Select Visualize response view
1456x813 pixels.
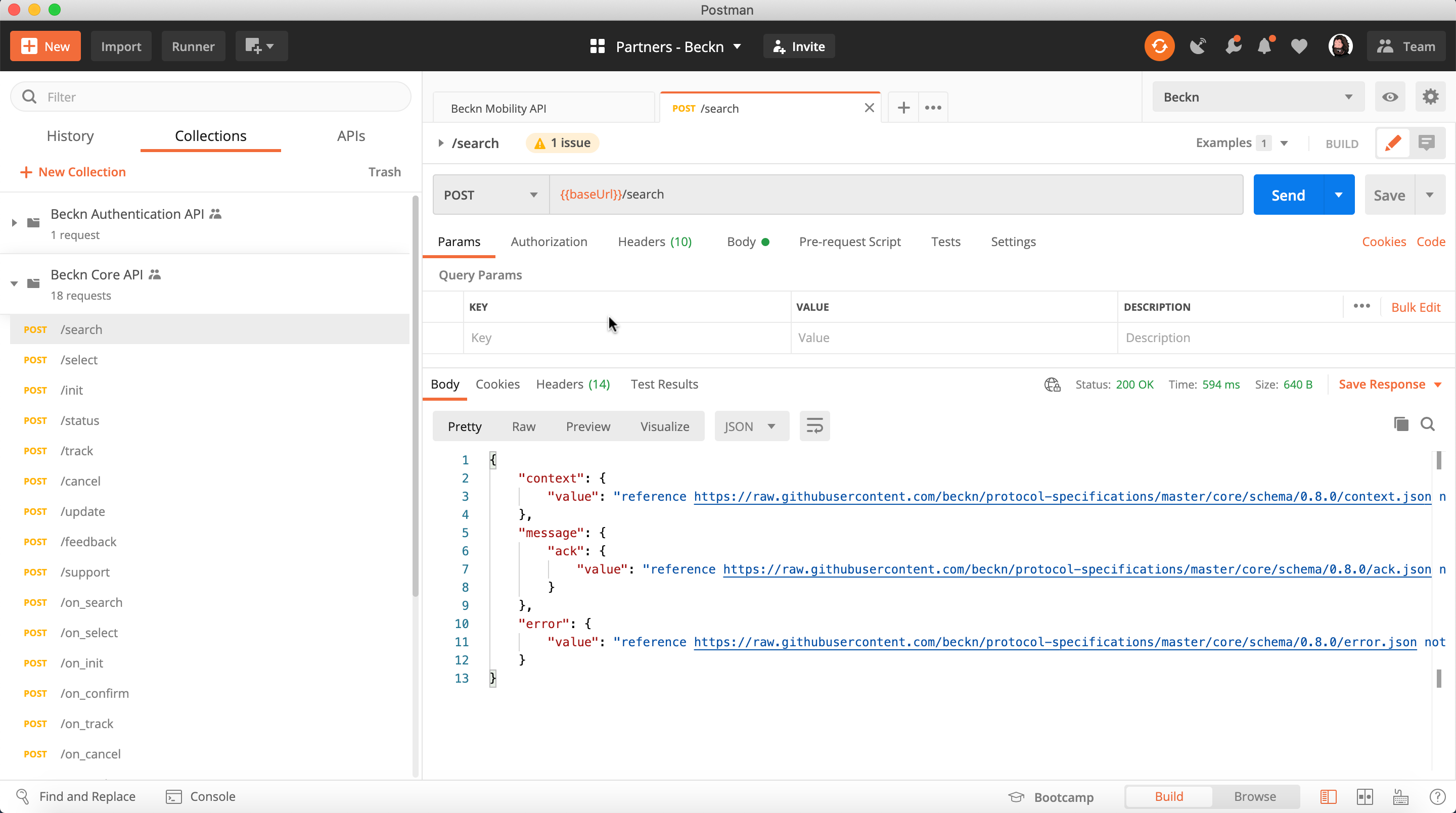click(665, 426)
